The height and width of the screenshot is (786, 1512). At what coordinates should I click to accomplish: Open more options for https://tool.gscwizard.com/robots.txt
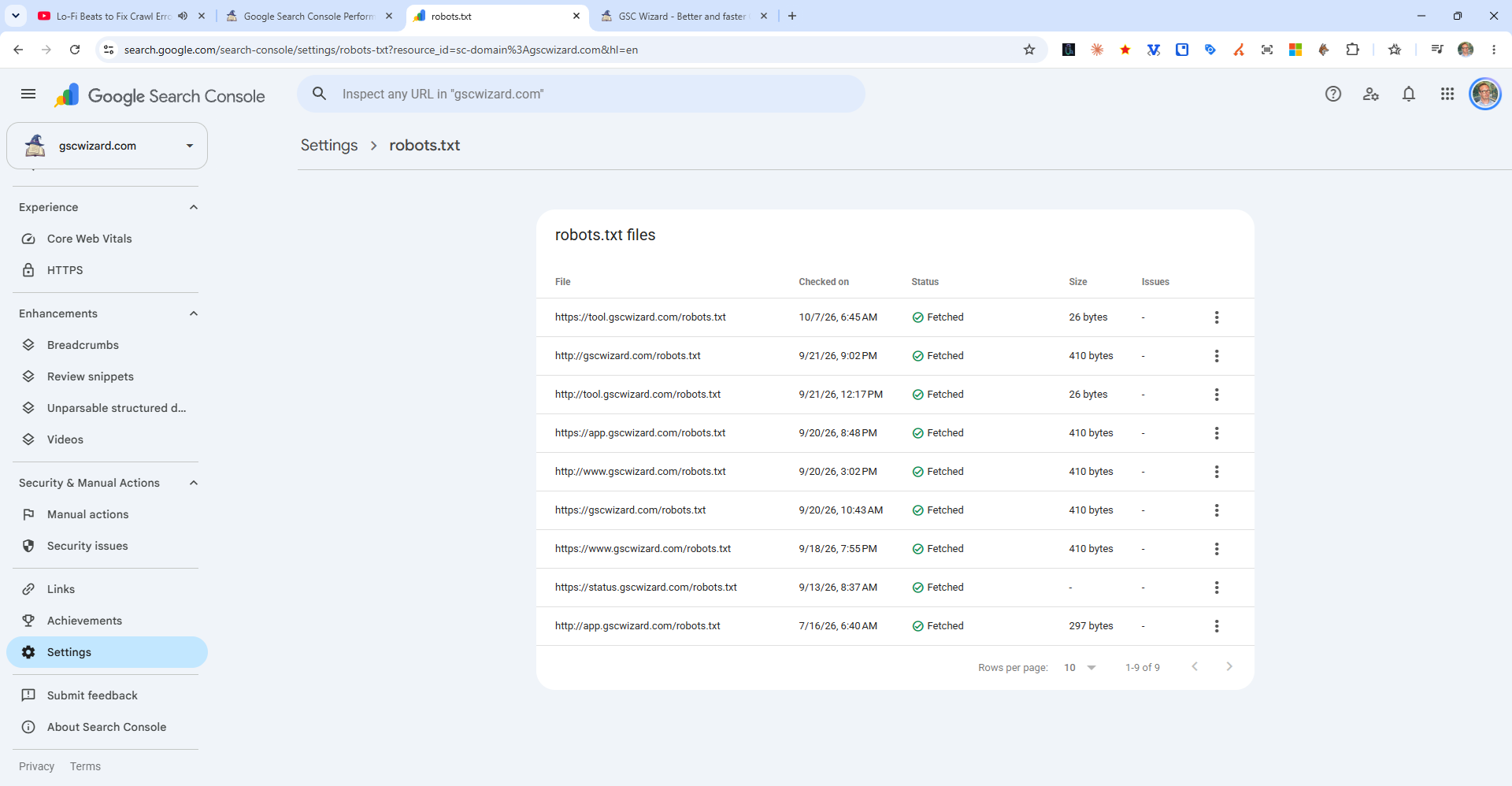(x=1217, y=317)
